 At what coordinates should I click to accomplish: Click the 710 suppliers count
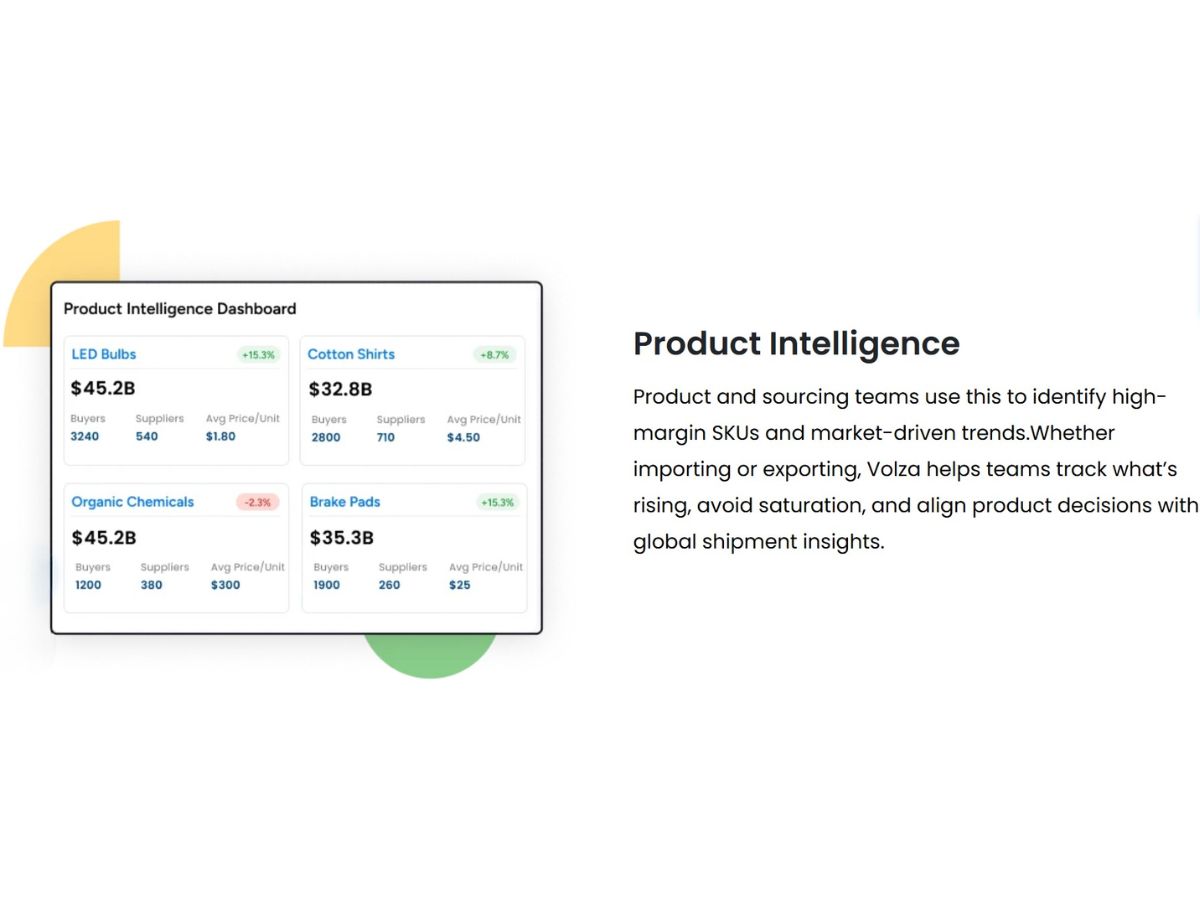click(x=386, y=437)
